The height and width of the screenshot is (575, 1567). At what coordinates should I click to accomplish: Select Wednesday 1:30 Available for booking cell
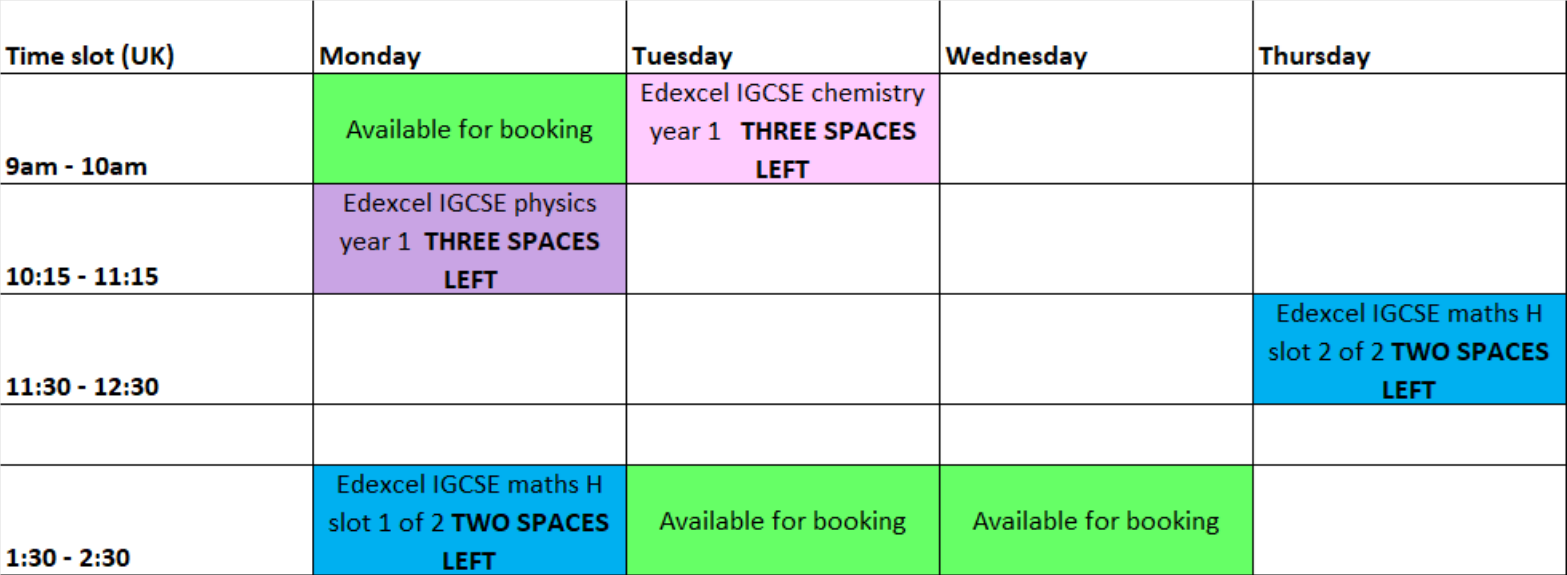tap(1096, 520)
